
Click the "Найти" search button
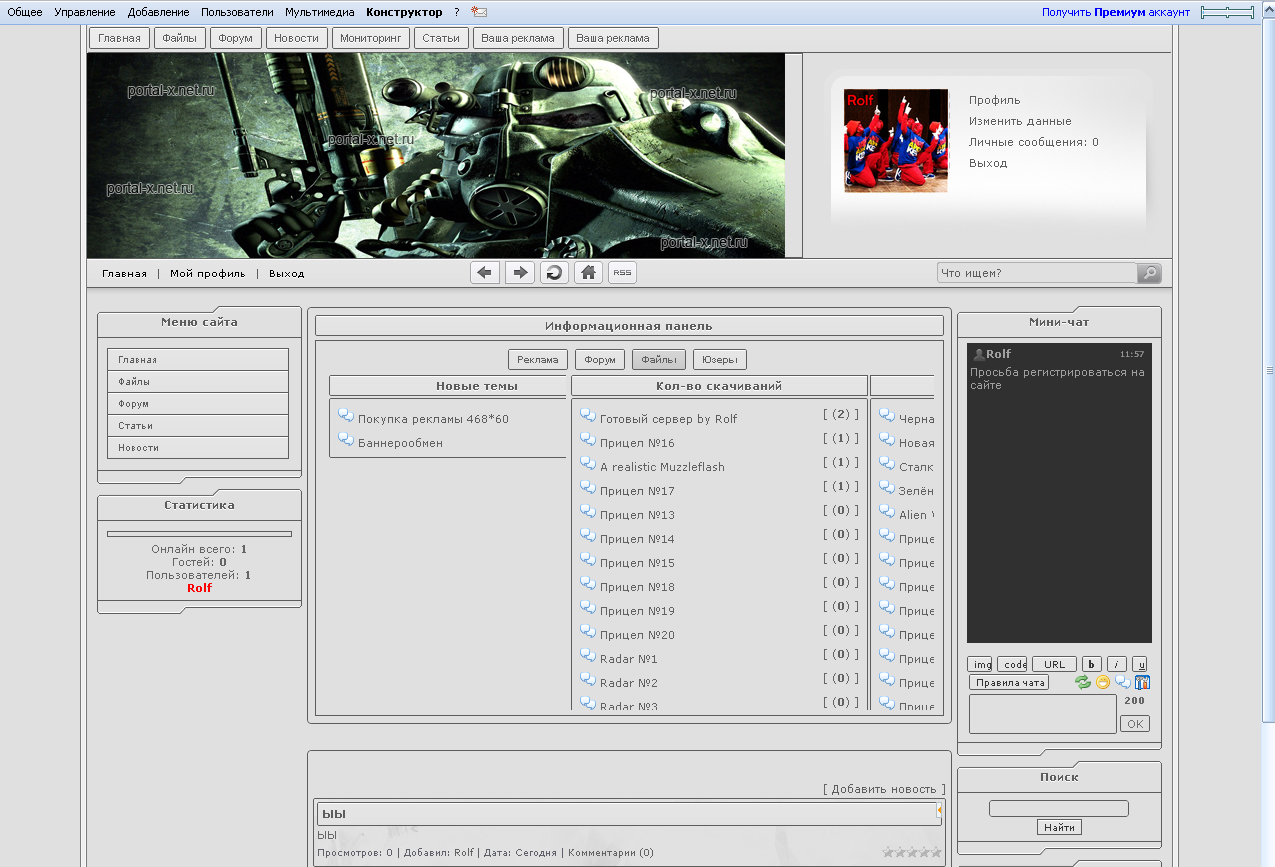point(1059,827)
